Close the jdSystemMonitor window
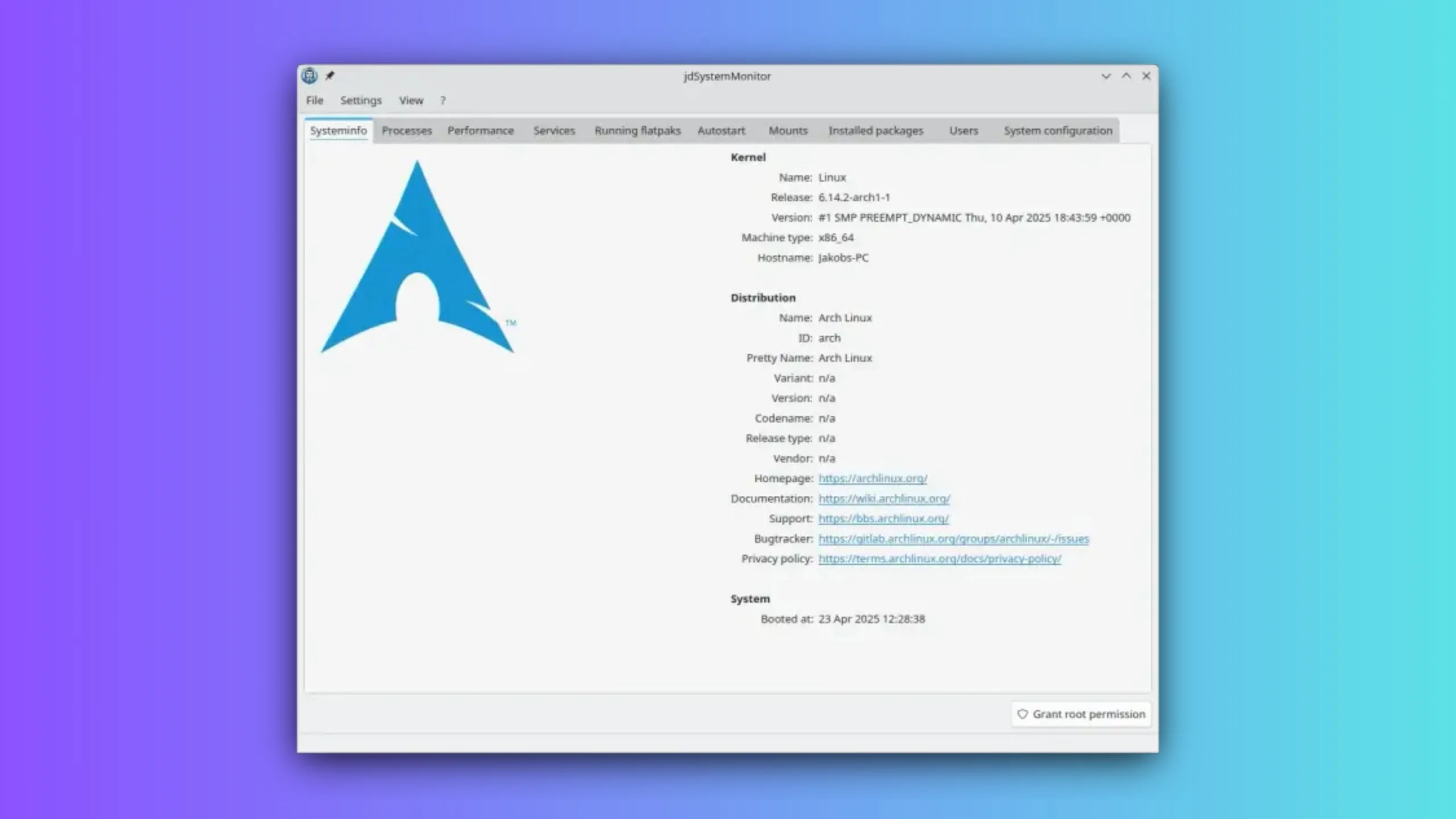 coord(1146,76)
